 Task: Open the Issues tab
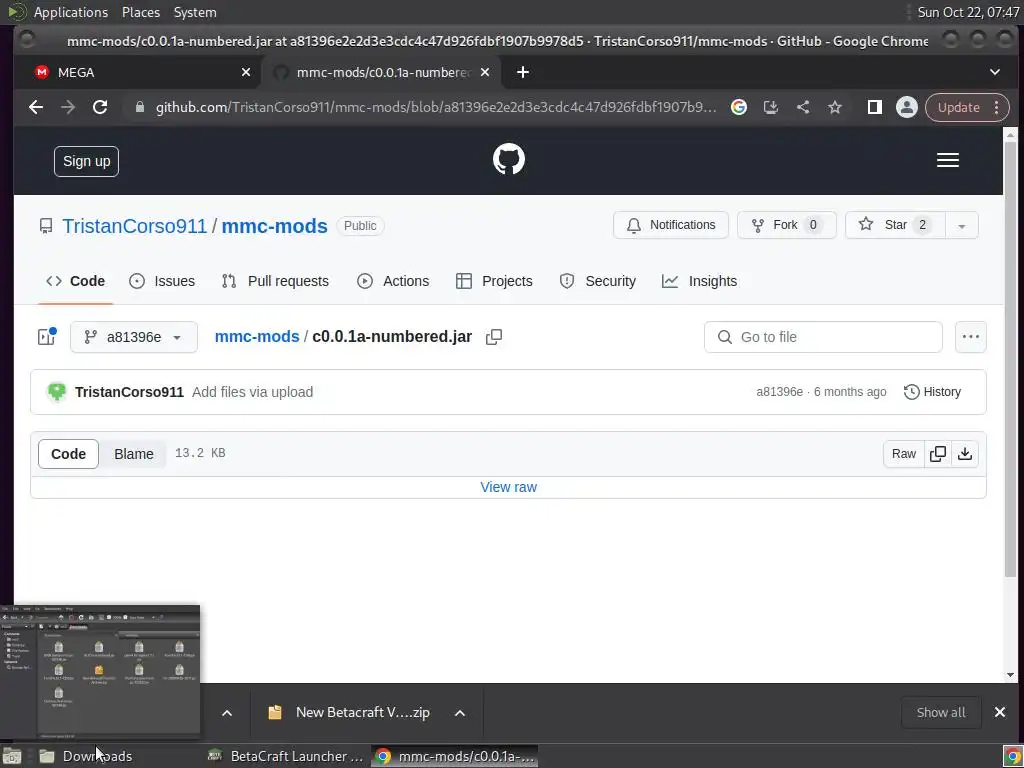[x=162, y=281]
